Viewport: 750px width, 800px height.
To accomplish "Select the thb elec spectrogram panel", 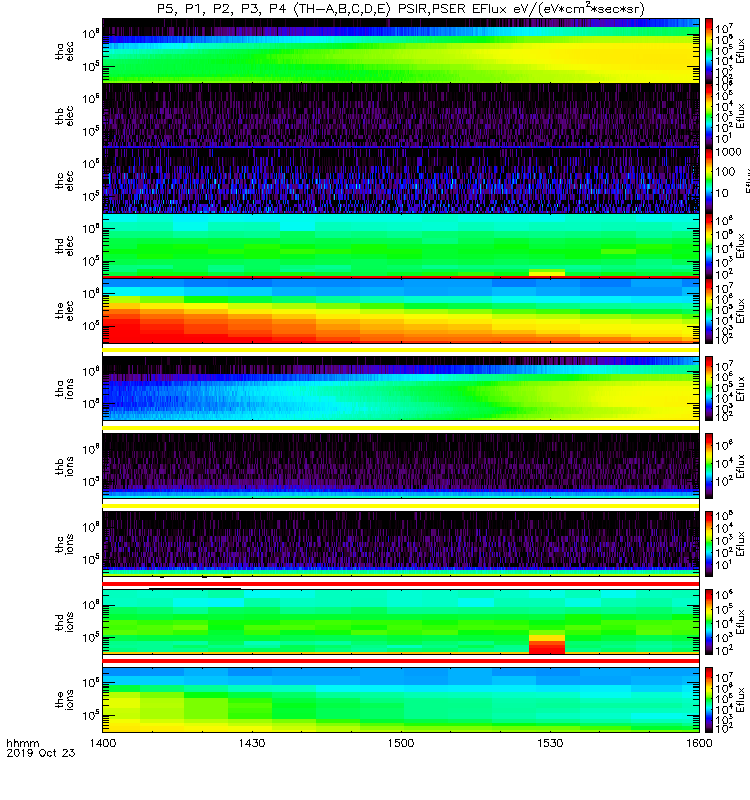I will coord(401,115).
